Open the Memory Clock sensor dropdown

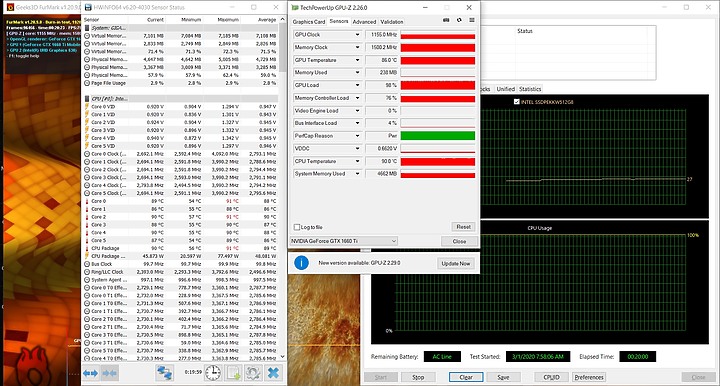(357, 47)
